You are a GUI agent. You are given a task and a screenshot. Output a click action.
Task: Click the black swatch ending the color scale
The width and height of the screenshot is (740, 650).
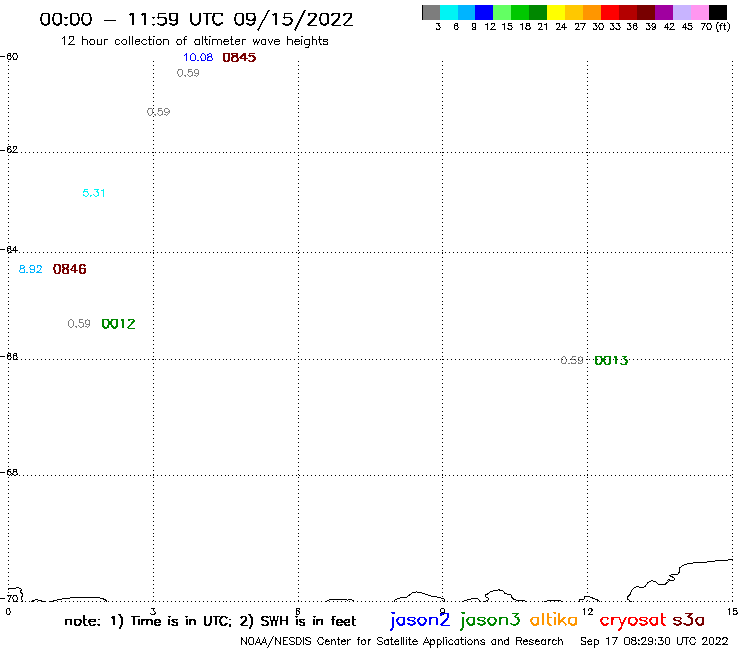[x=718, y=13]
